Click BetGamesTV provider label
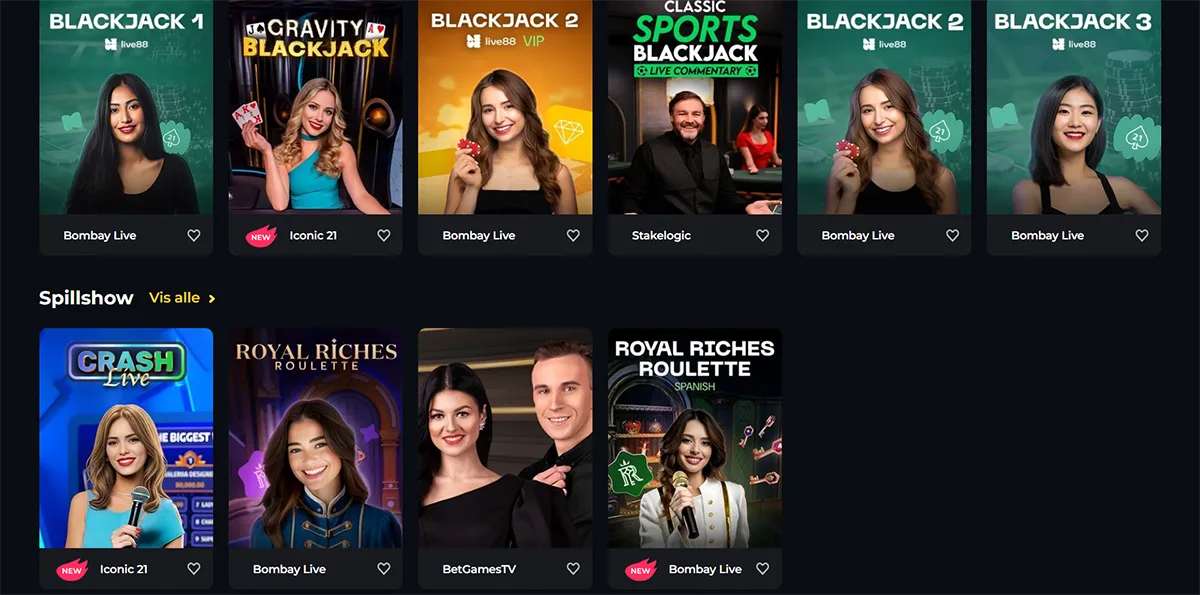 (x=479, y=569)
